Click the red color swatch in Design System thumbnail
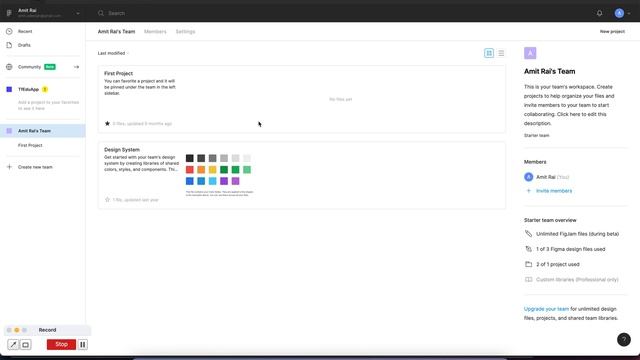 point(189,169)
